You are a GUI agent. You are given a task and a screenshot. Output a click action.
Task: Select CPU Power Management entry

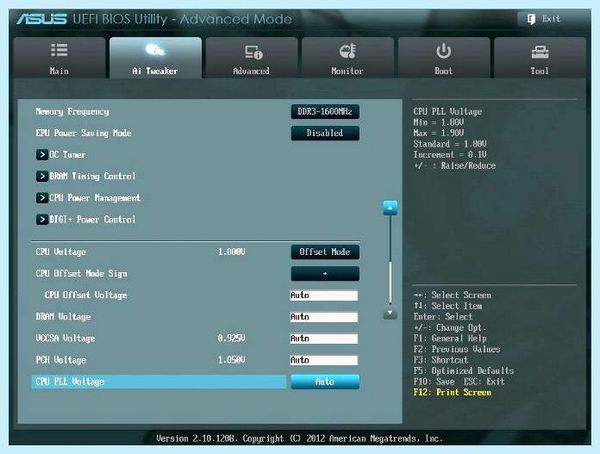pos(95,198)
